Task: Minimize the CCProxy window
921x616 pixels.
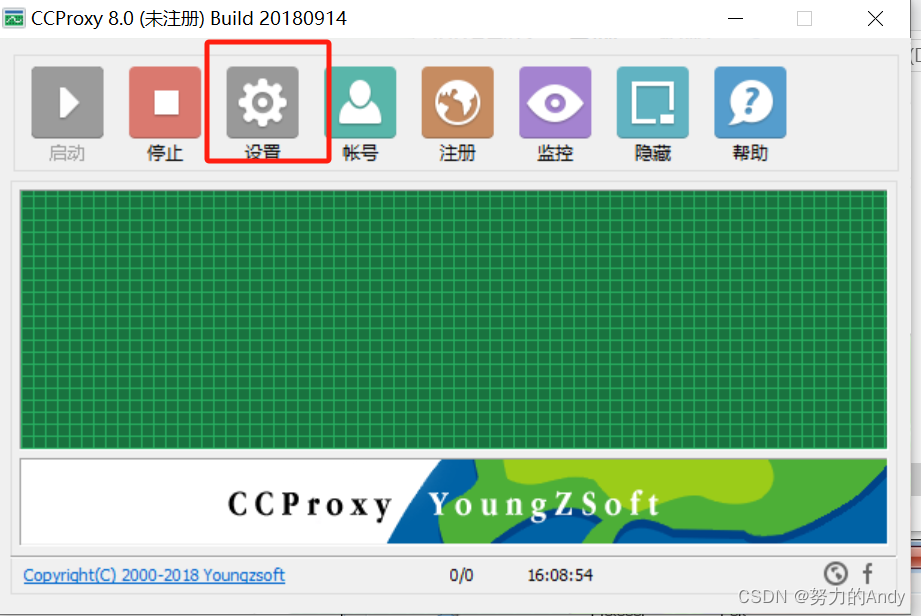Action: [735, 19]
